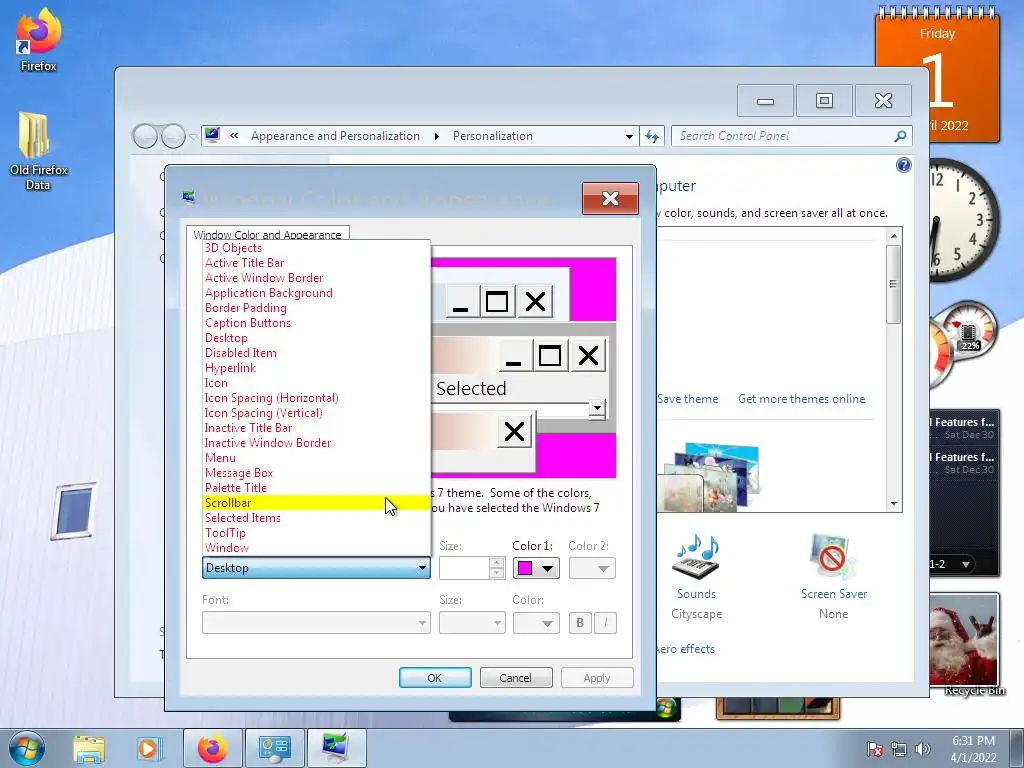Pick Active Window Border item

click(317, 278)
